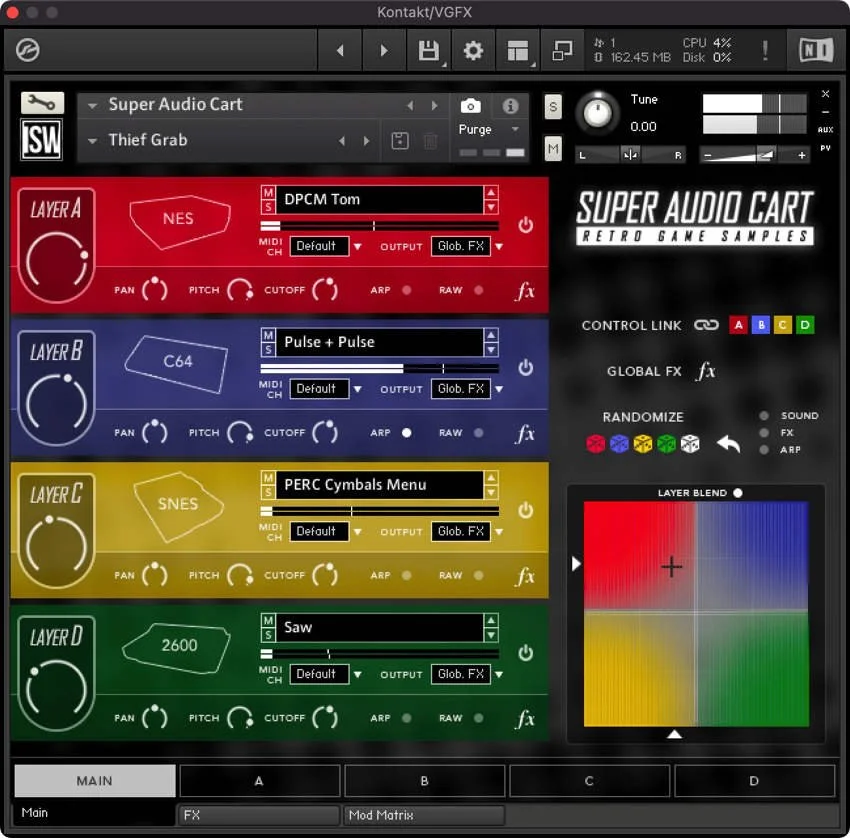The width and height of the screenshot is (850, 838).
Task: Click the ISW logo
Action: pyautogui.click(x=42, y=140)
